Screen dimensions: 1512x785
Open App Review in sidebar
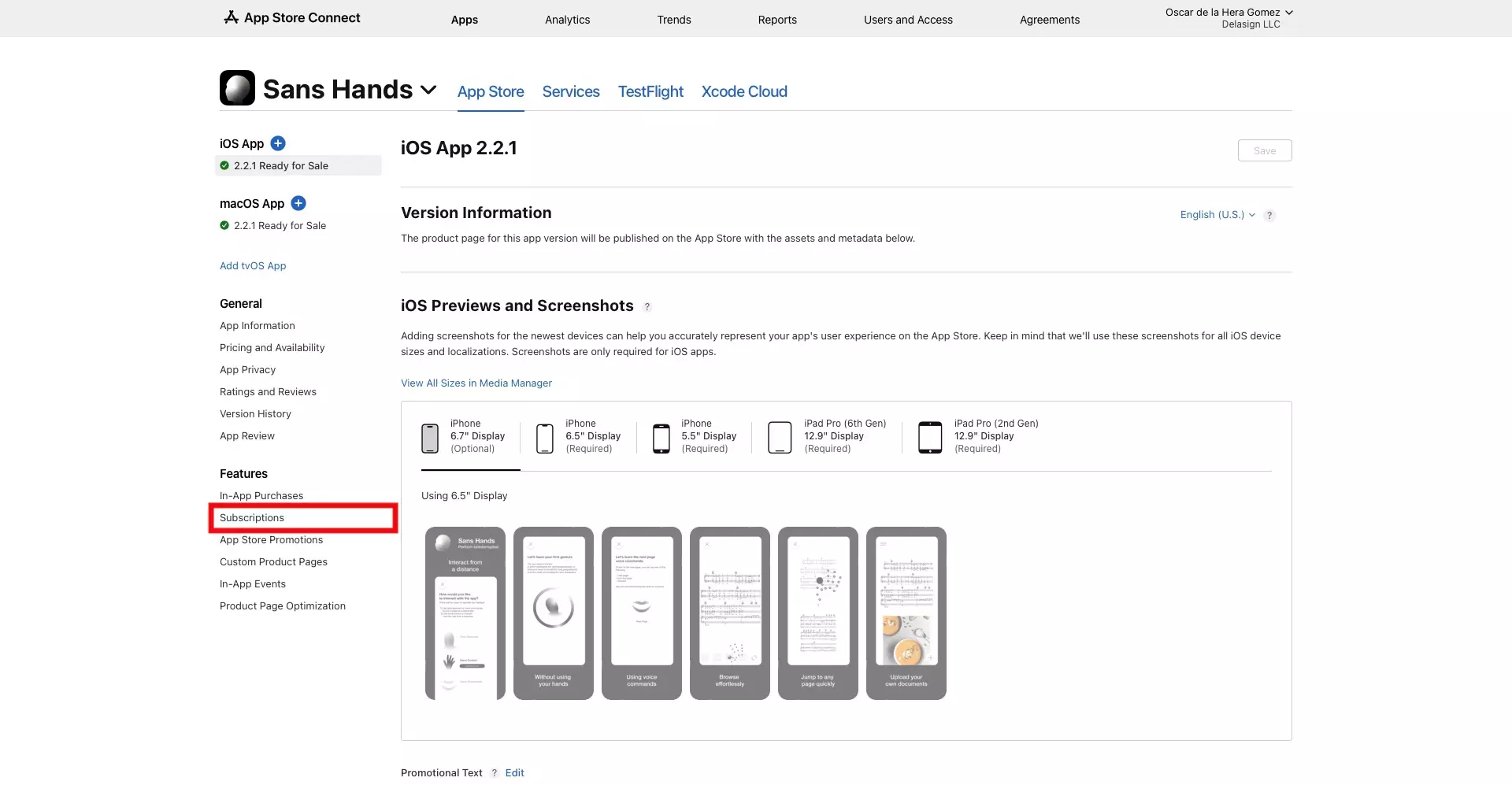247,436
